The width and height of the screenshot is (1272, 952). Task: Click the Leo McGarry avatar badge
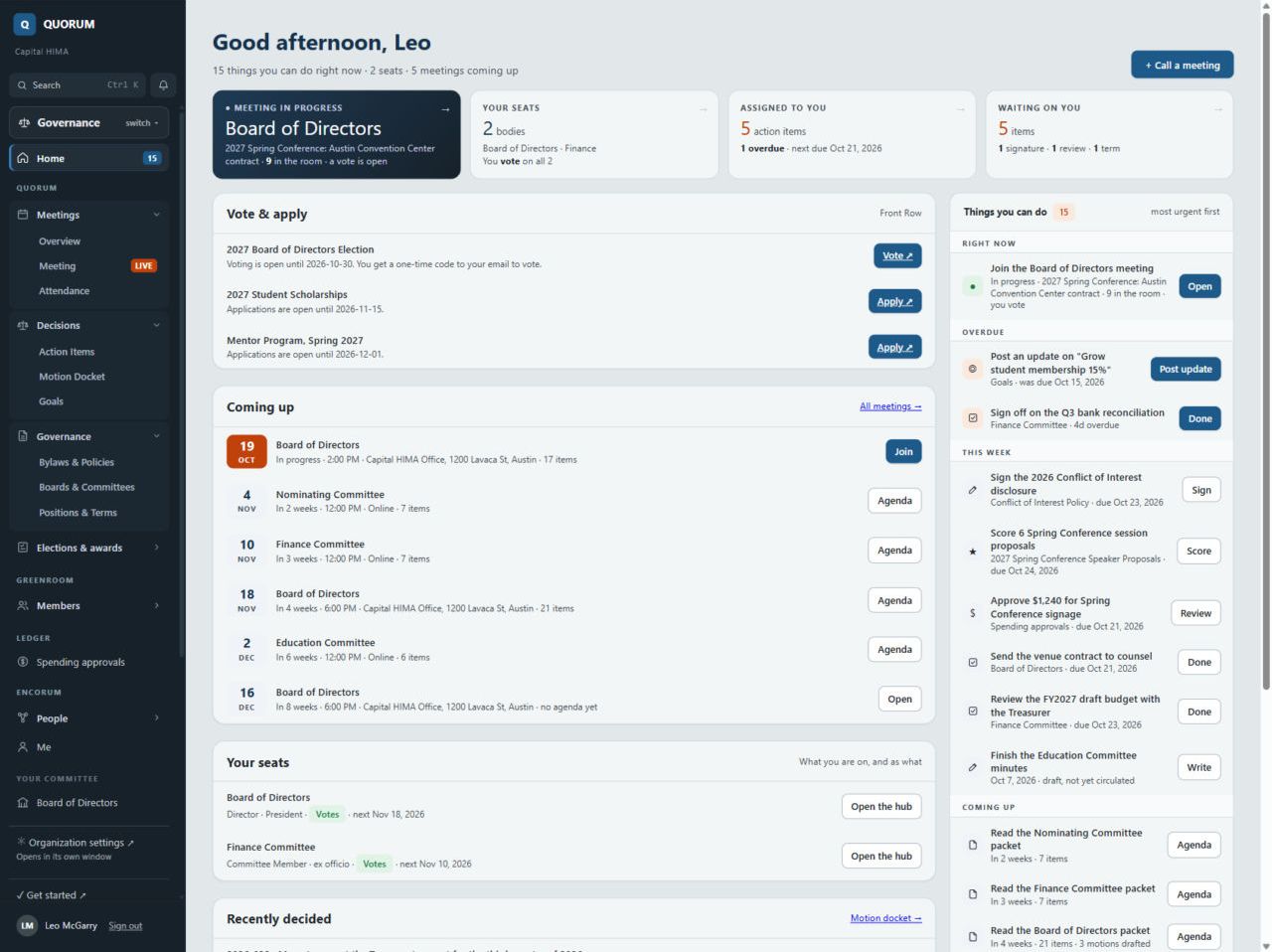click(x=27, y=925)
